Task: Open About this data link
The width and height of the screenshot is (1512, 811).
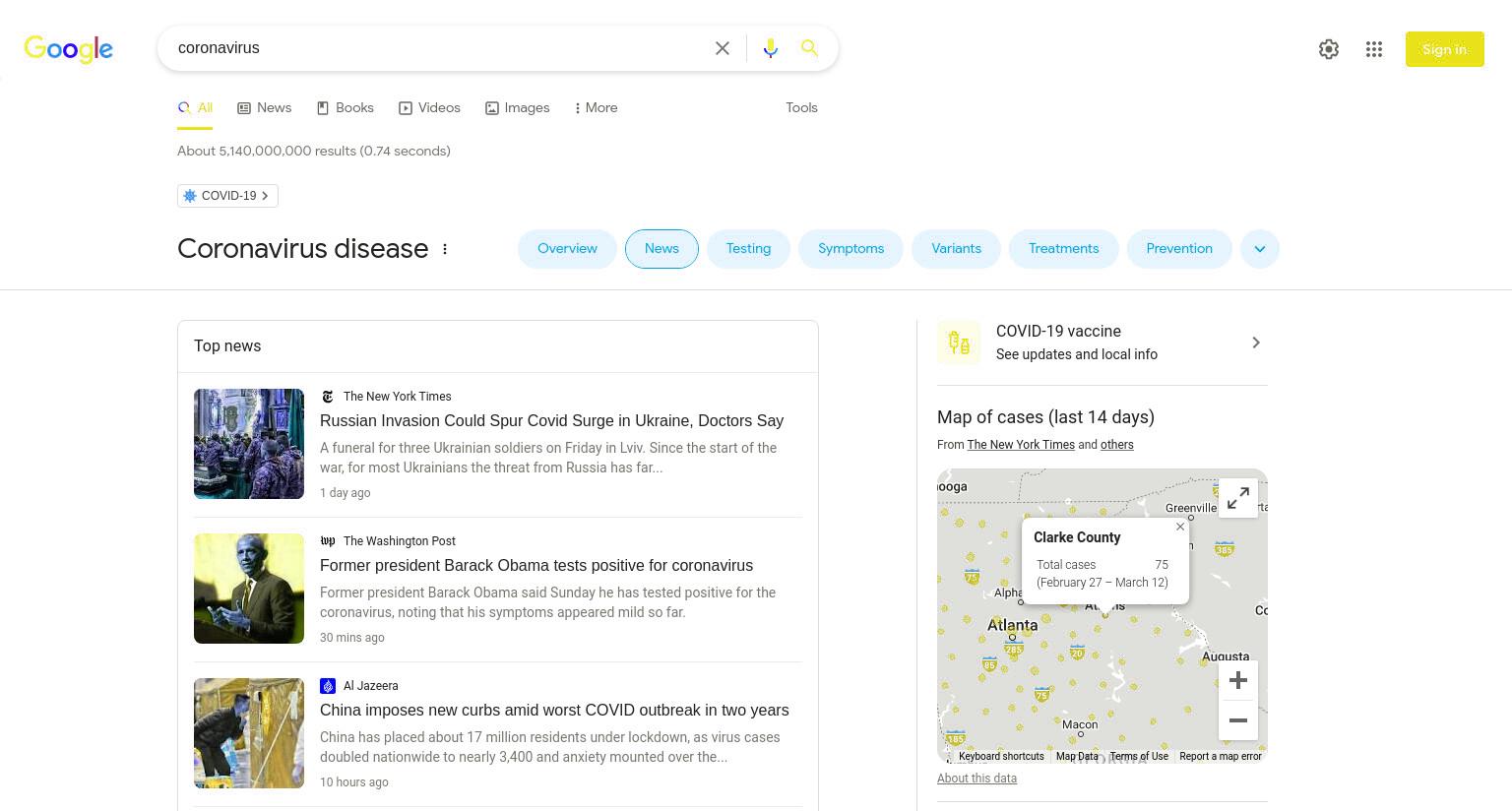Action: (x=976, y=779)
